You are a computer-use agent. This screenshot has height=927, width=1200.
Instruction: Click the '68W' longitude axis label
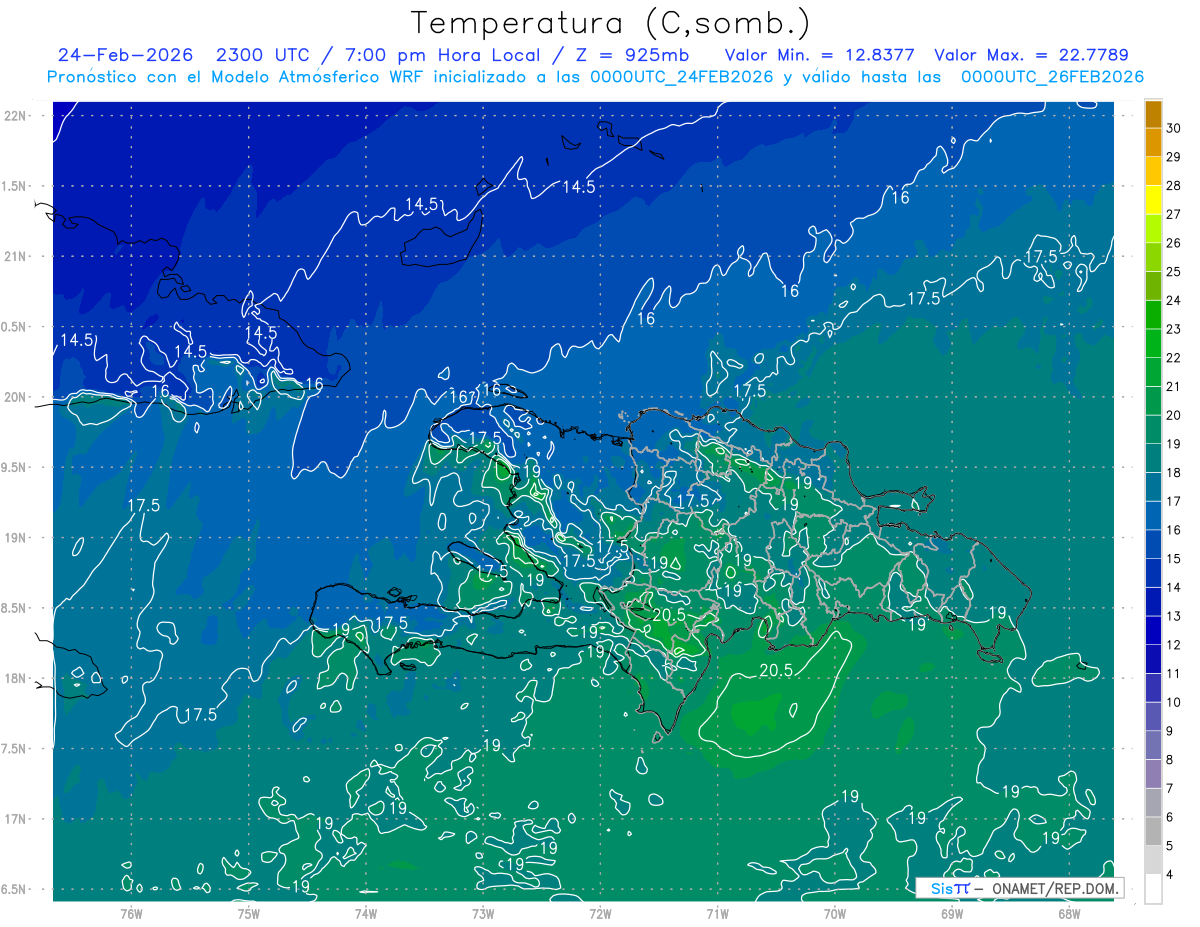[x=1069, y=913]
